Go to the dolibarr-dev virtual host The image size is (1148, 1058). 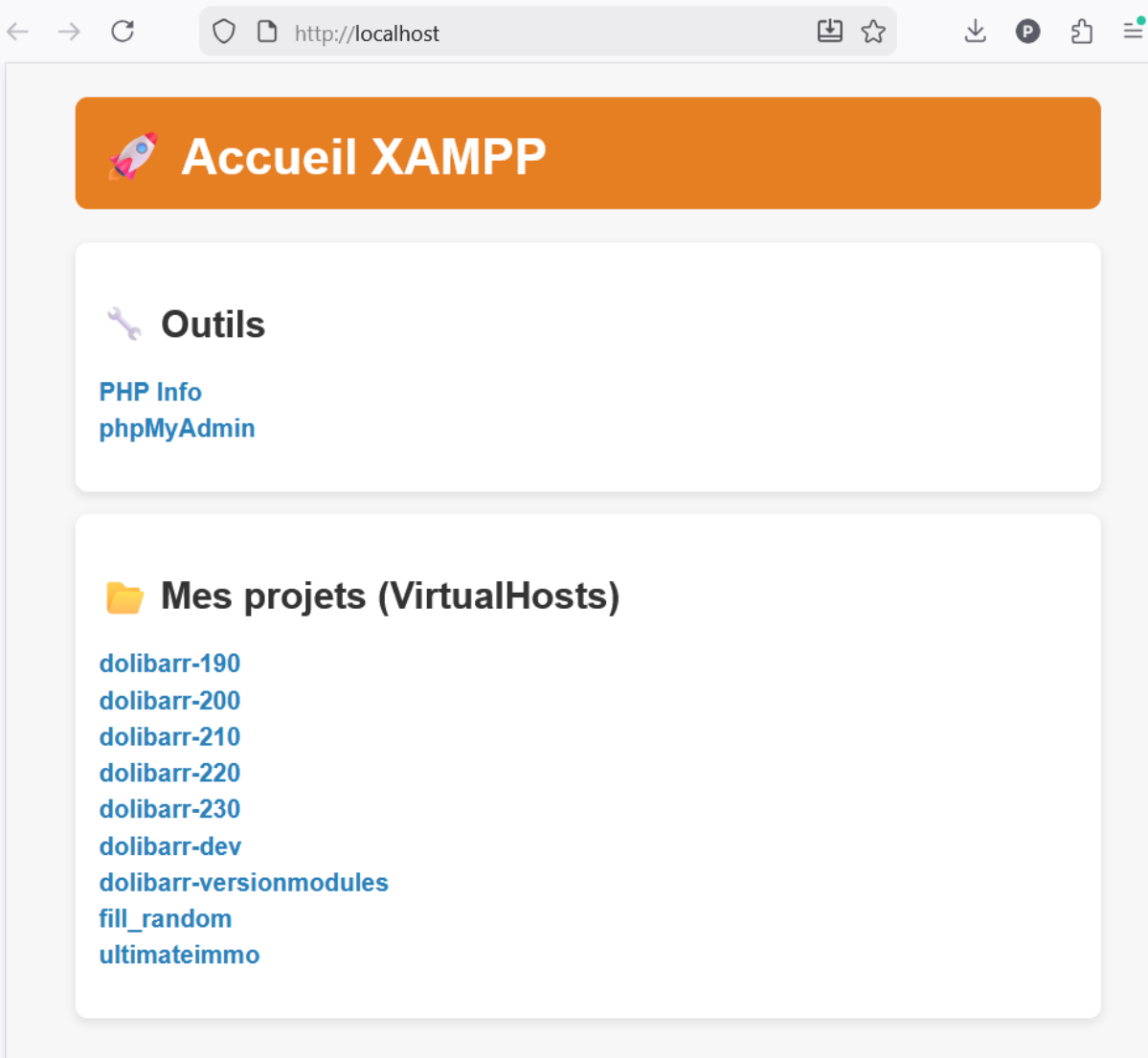tap(169, 846)
